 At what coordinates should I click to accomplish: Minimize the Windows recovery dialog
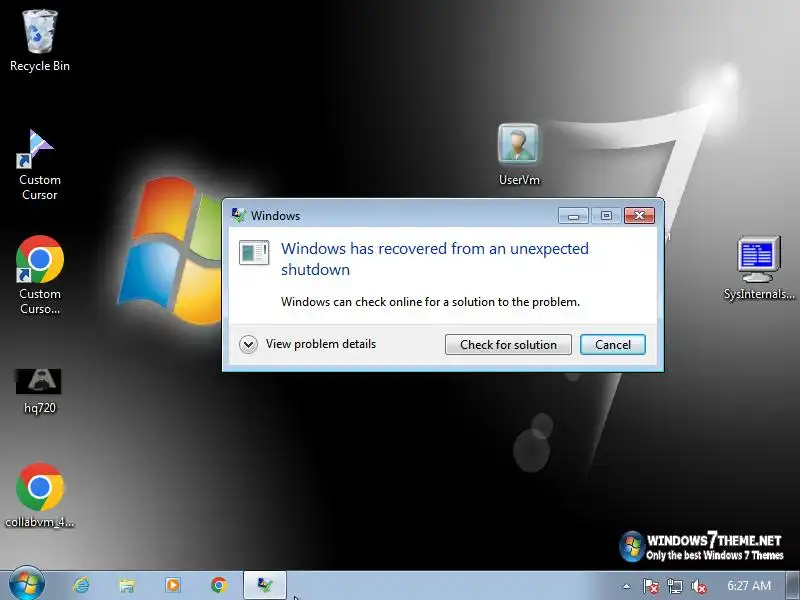coord(573,215)
